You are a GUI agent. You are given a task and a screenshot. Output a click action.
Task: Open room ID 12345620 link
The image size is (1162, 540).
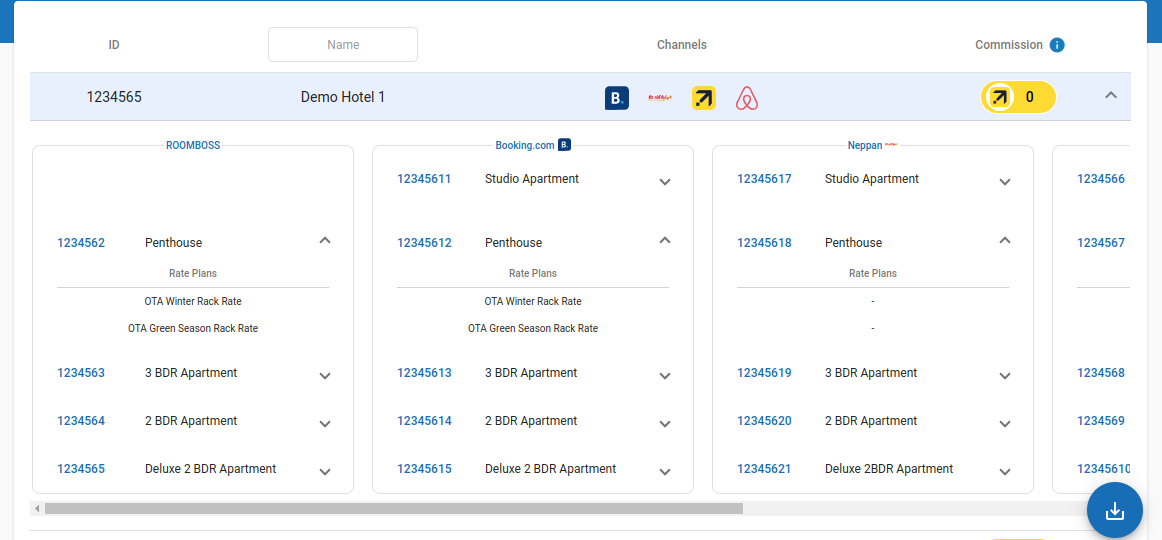tap(764, 421)
